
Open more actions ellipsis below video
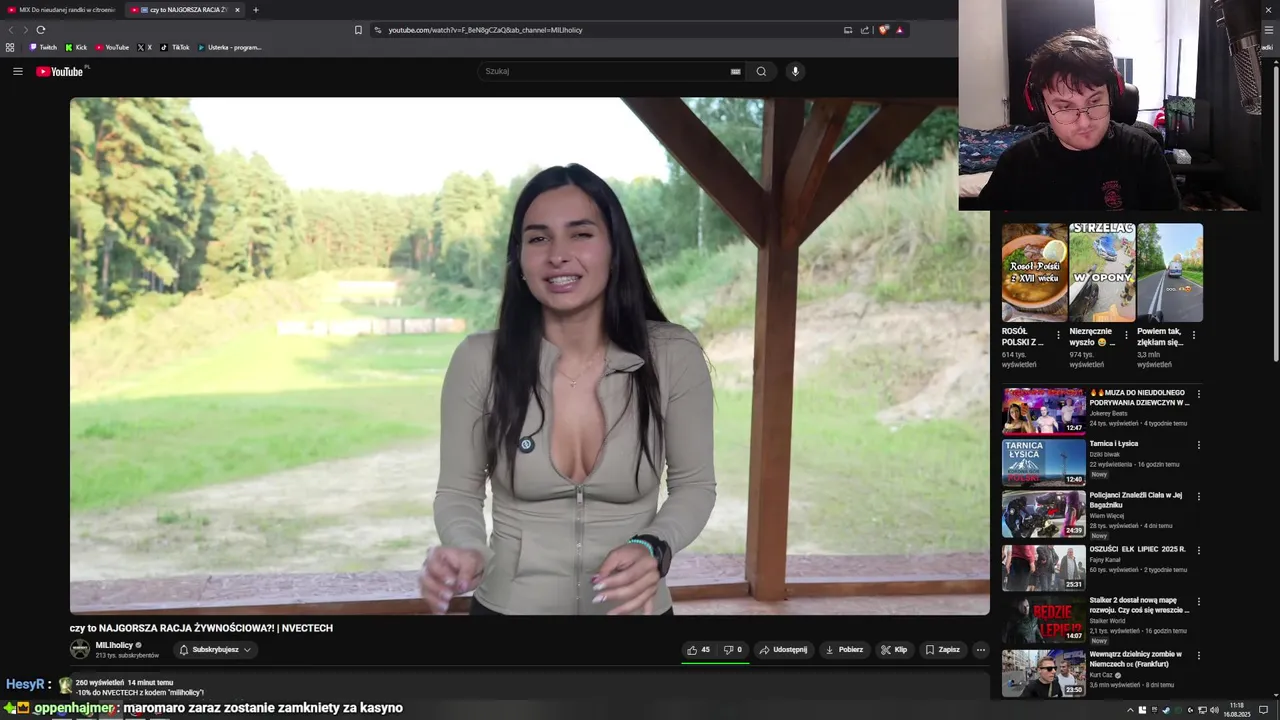pyautogui.click(x=980, y=650)
